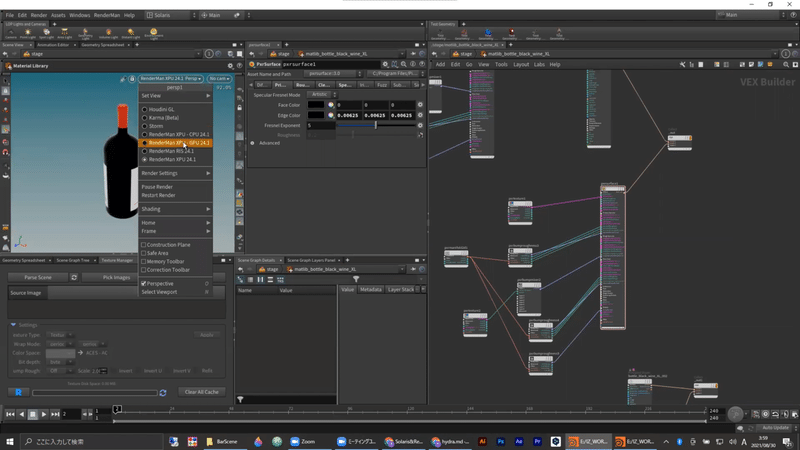This screenshot has width=800, height=450.
Task: Click the filter funnel in Scene Graph Details
Action: [356, 280]
